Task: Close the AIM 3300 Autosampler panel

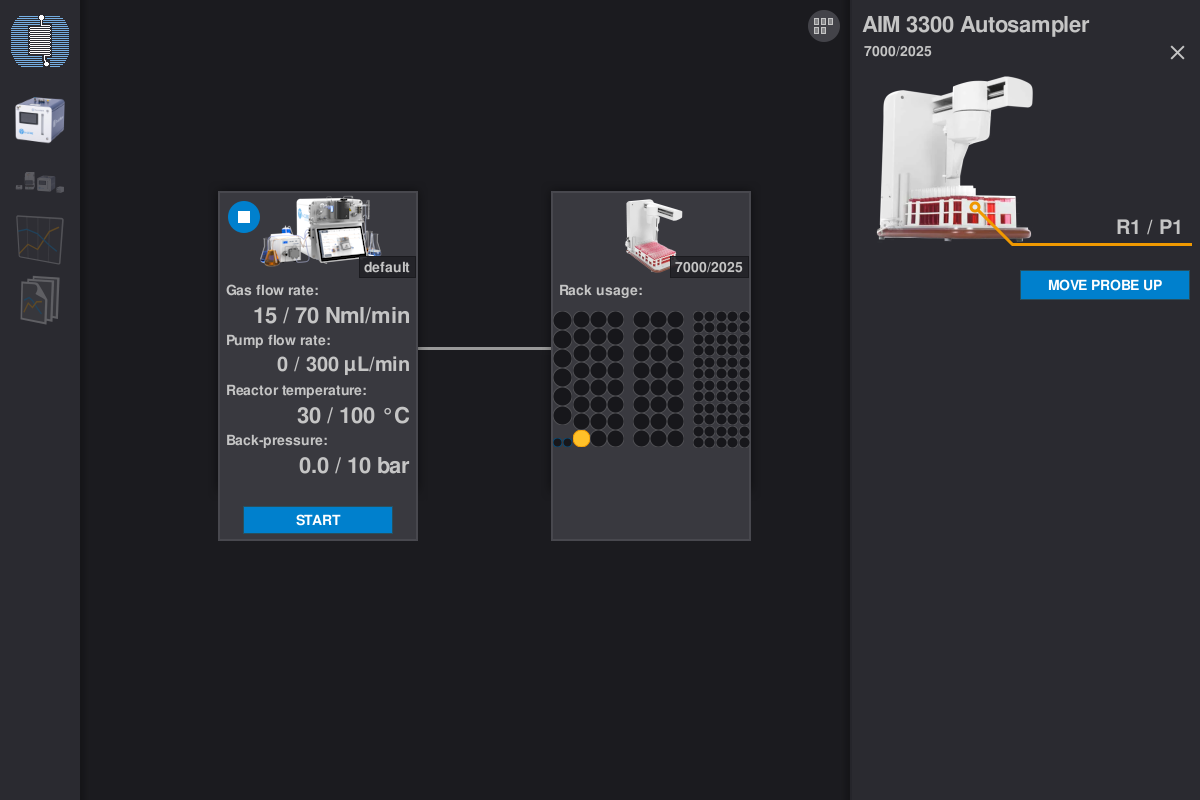Action: (1177, 52)
